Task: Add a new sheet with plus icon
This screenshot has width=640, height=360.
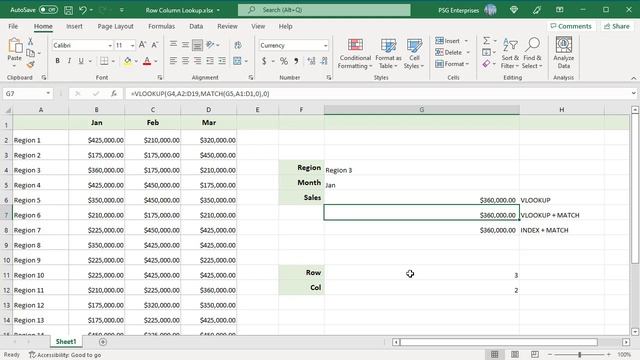Action: [x=103, y=342]
